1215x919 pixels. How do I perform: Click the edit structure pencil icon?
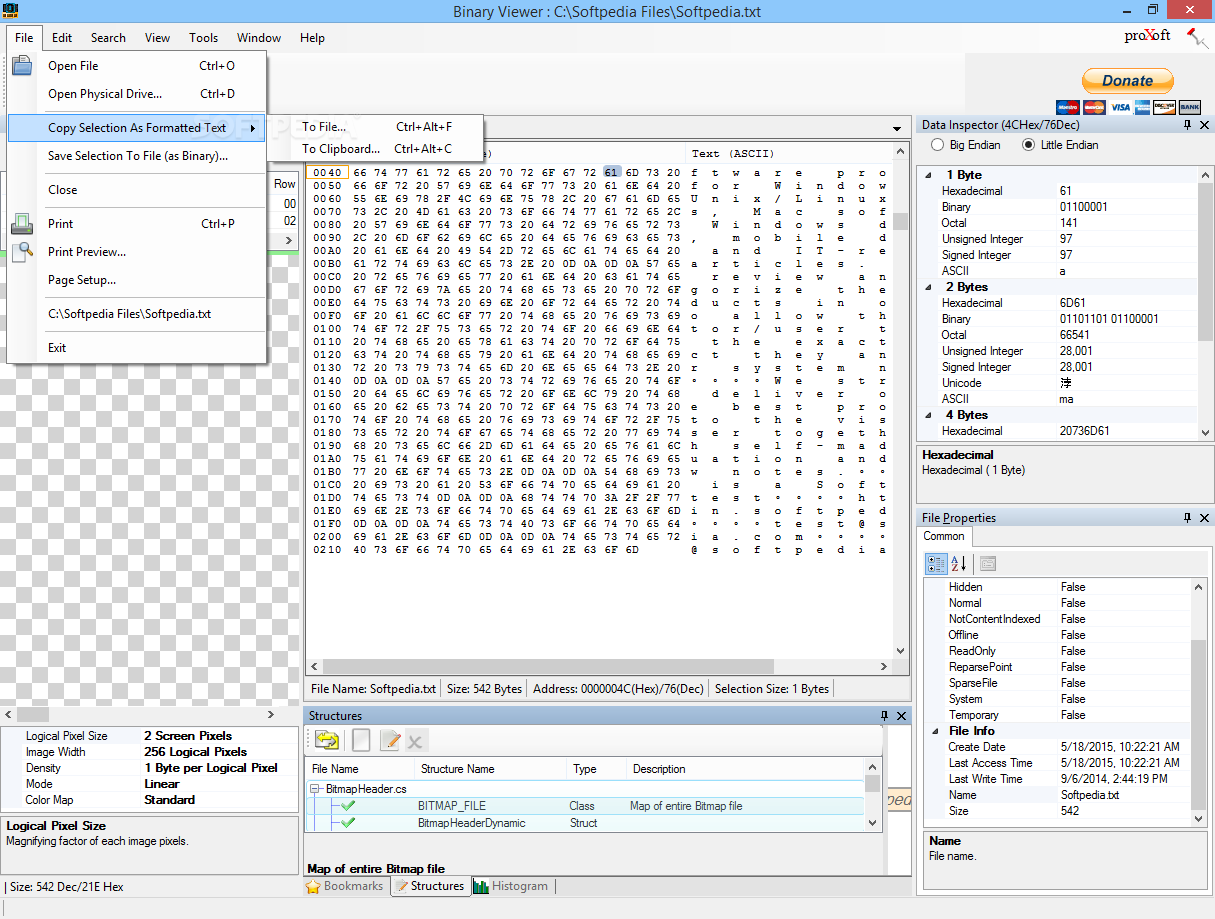click(x=390, y=740)
